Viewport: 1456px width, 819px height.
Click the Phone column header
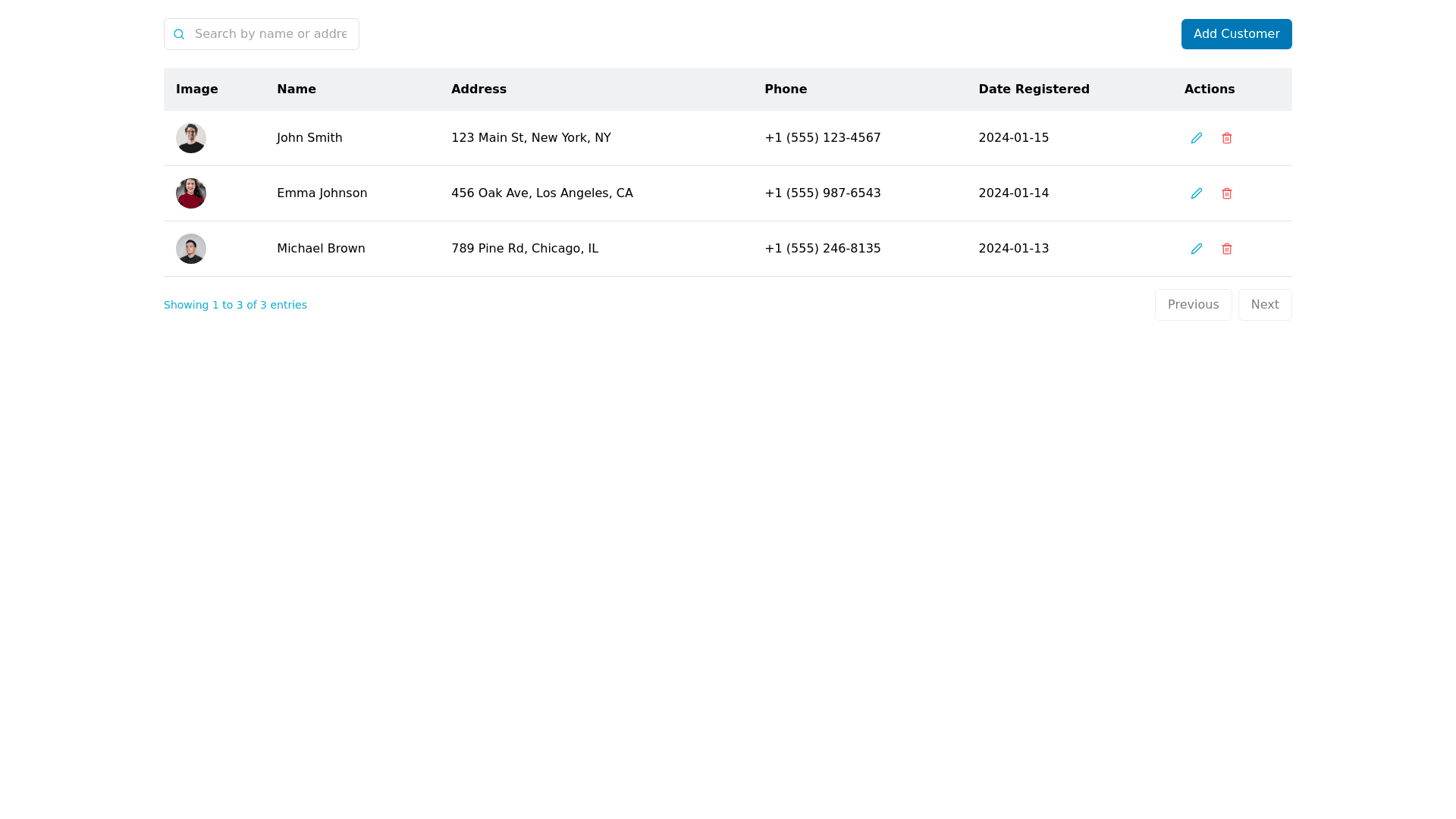click(786, 89)
